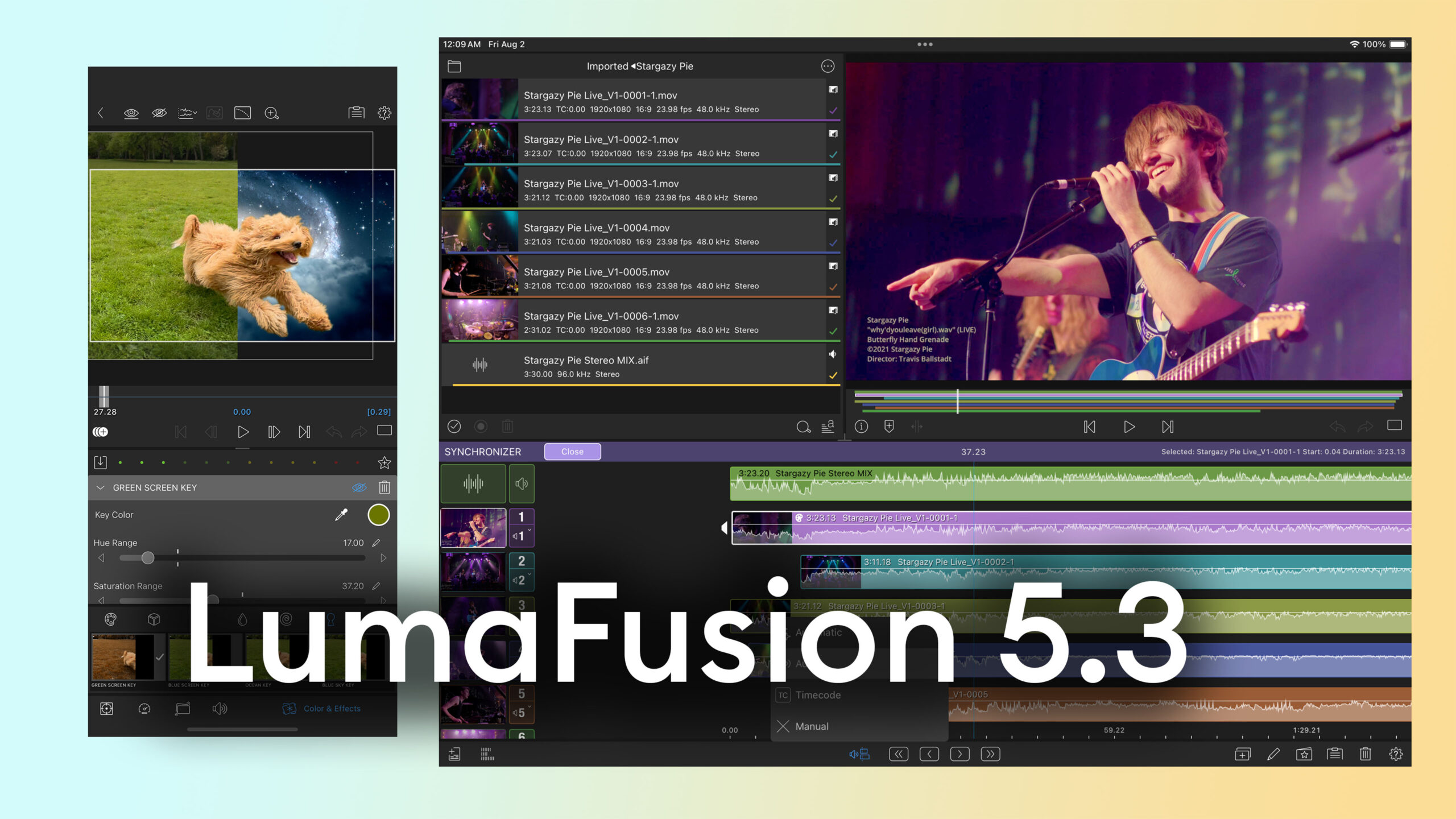Collapse the GREEN SCREEN KEY section chevron
1456x819 pixels.
pyautogui.click(x=101, y=487)
